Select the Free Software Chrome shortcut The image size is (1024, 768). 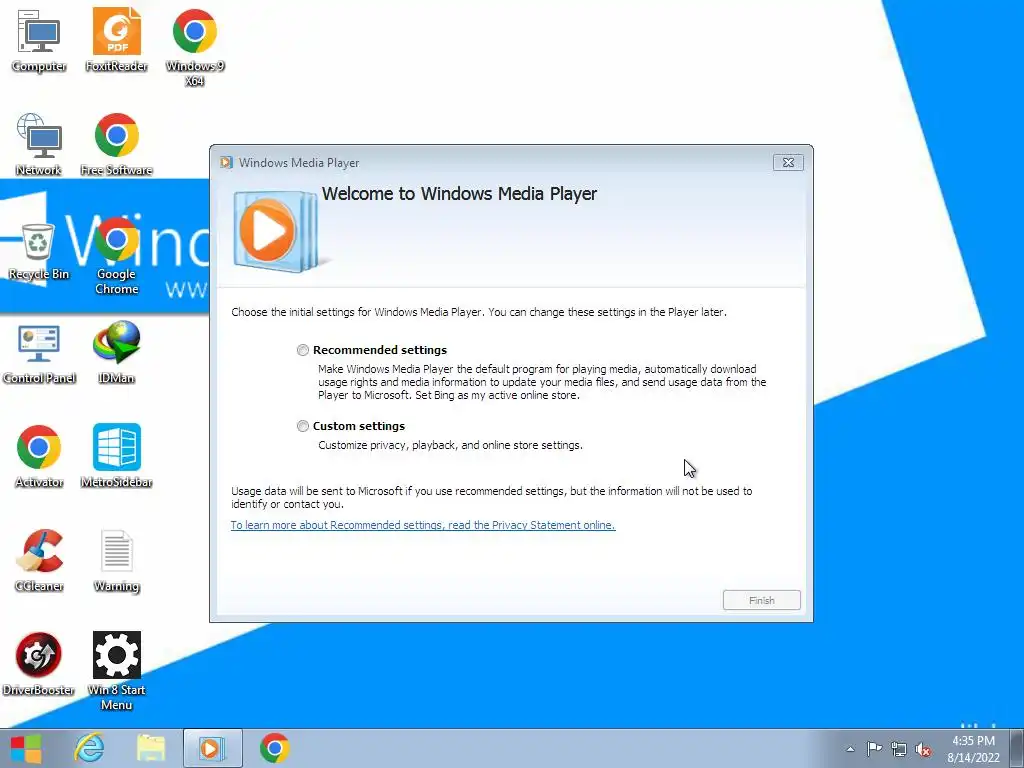[x=116, y=144]
